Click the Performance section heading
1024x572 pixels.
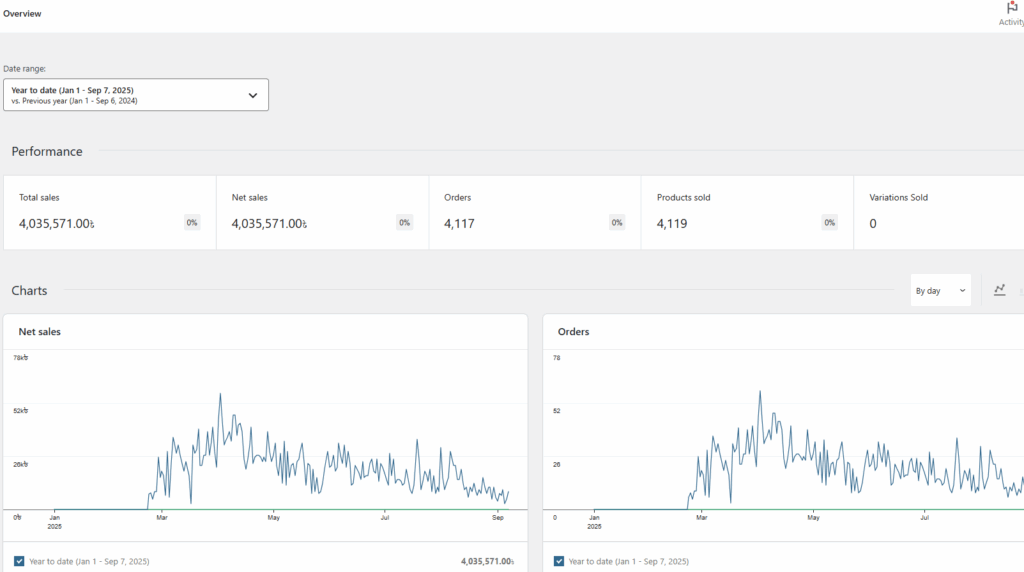tap(47, 152)
